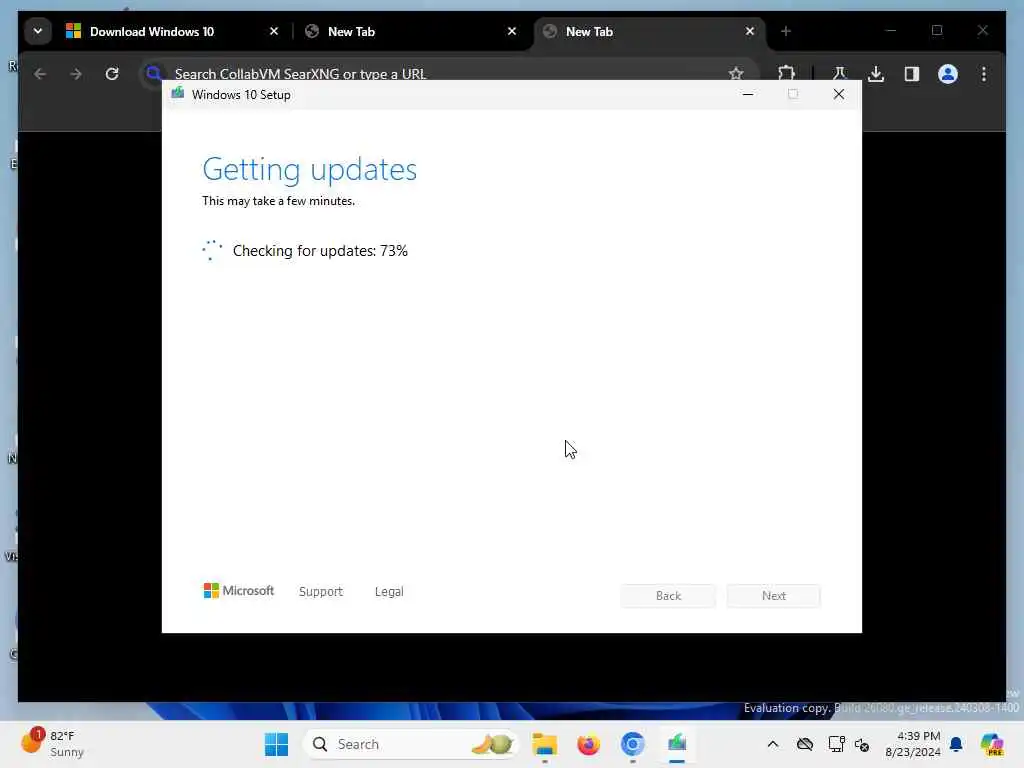The height and width of the screenshot is (768, 1024).
Task: Click the Support link in Setup
Action: tap(321, 592)
